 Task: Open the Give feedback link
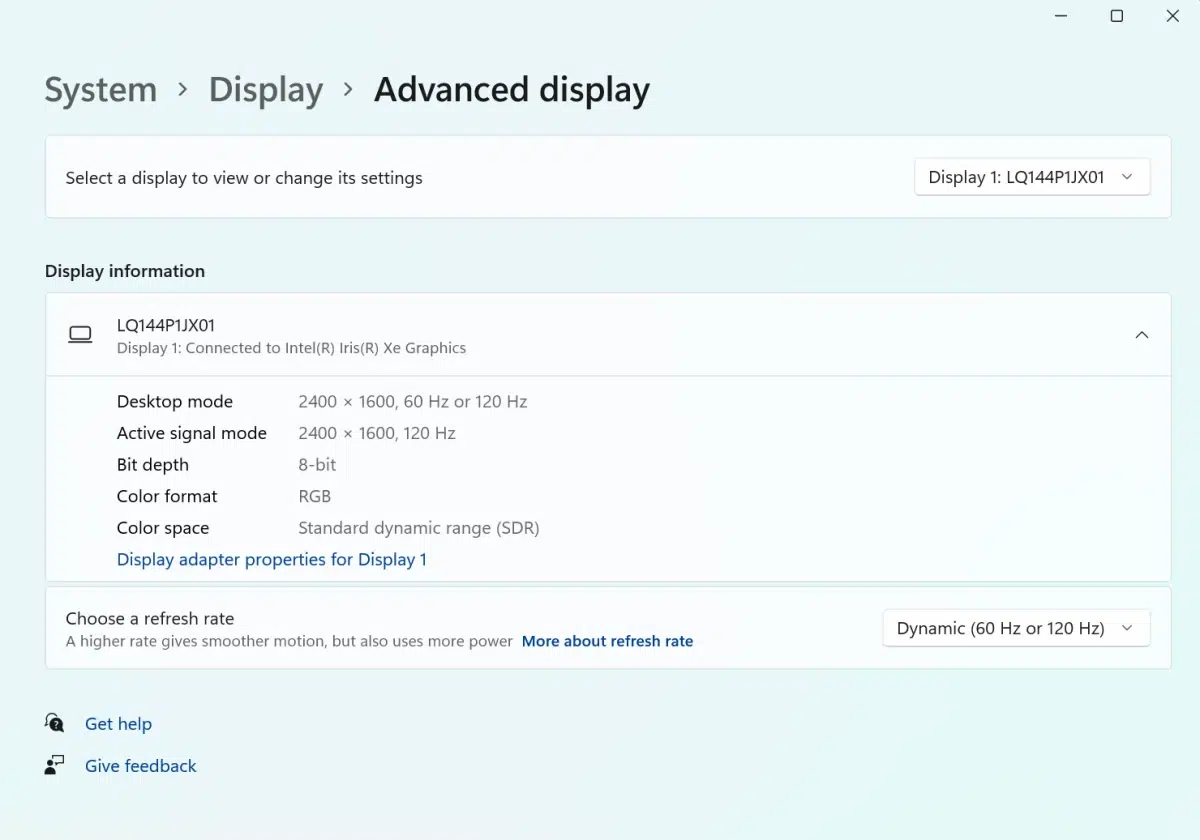(141, 766)
